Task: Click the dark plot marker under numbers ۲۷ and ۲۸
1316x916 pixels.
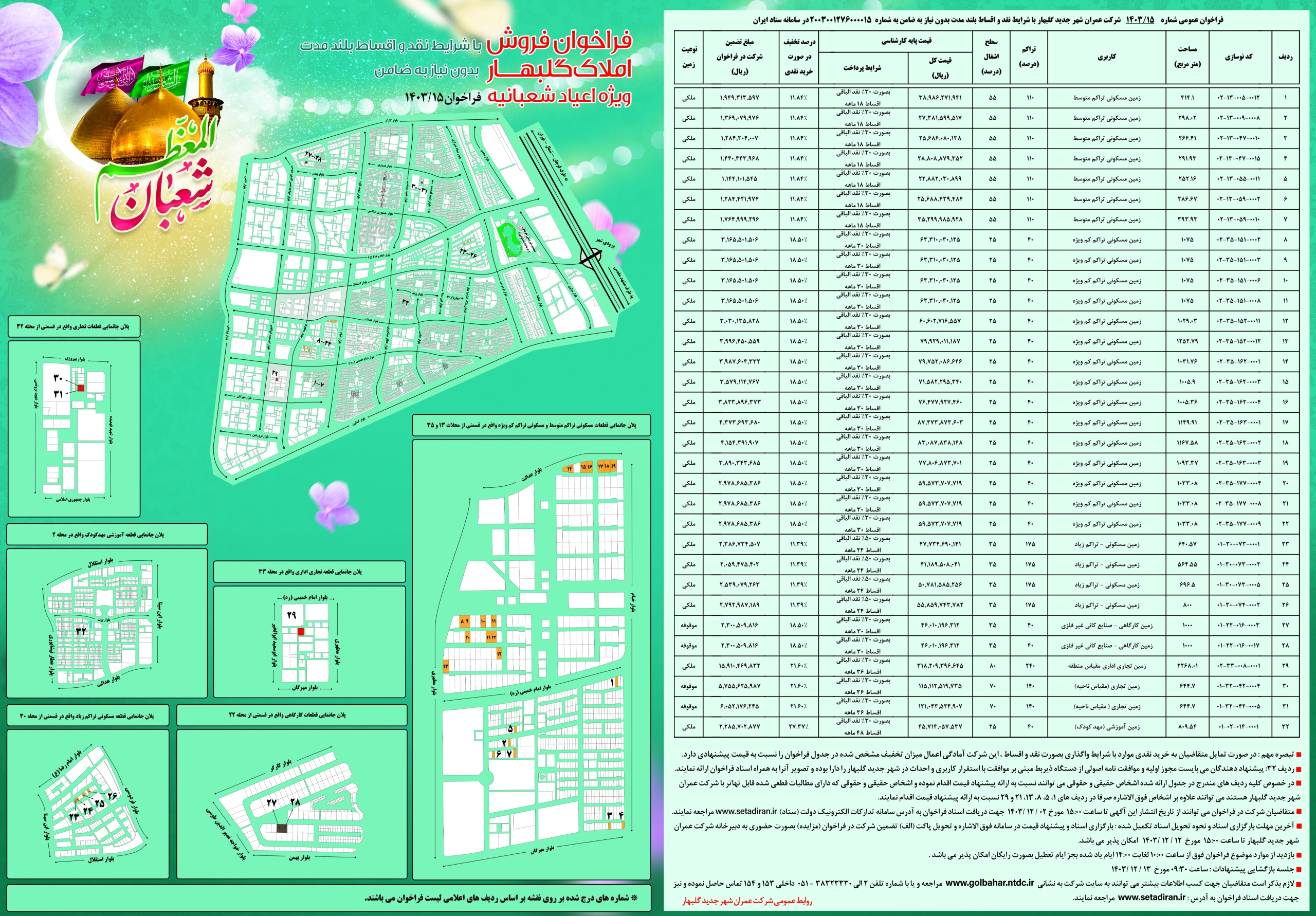Action: (282, 828)
